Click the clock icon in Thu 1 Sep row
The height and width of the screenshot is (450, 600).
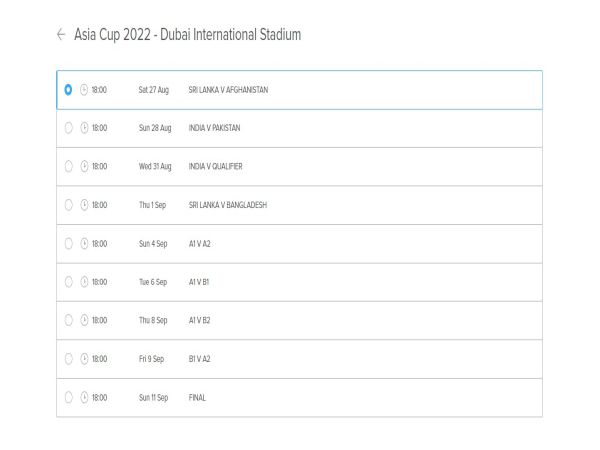pyautogui.click(x=84, y=205)
